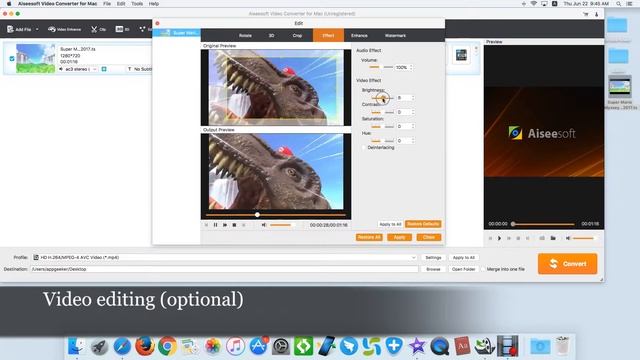Play the video in main Preview panel
640x360 pixels.
(499, 238)
